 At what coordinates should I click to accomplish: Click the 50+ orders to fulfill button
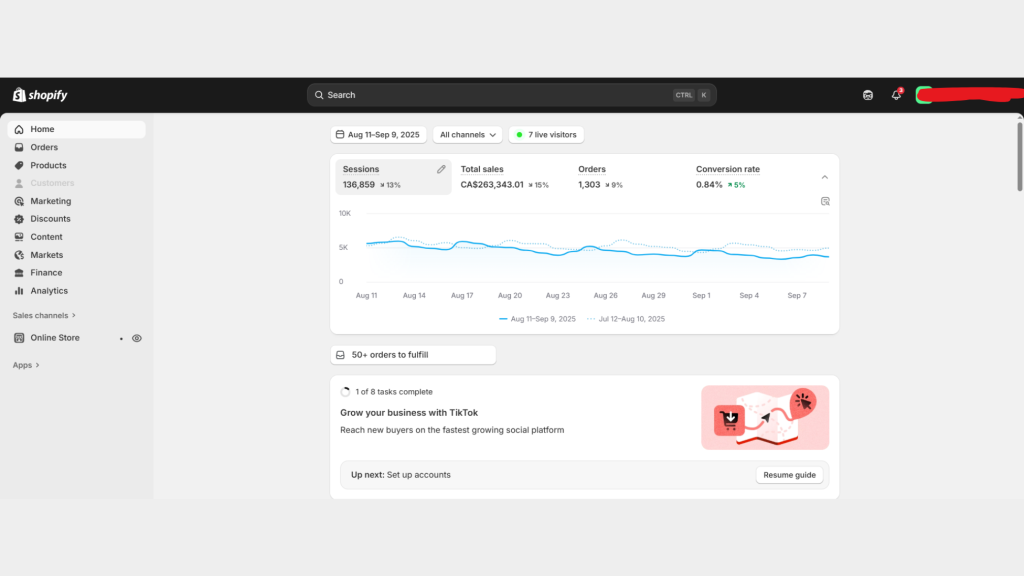coord(413,355)
